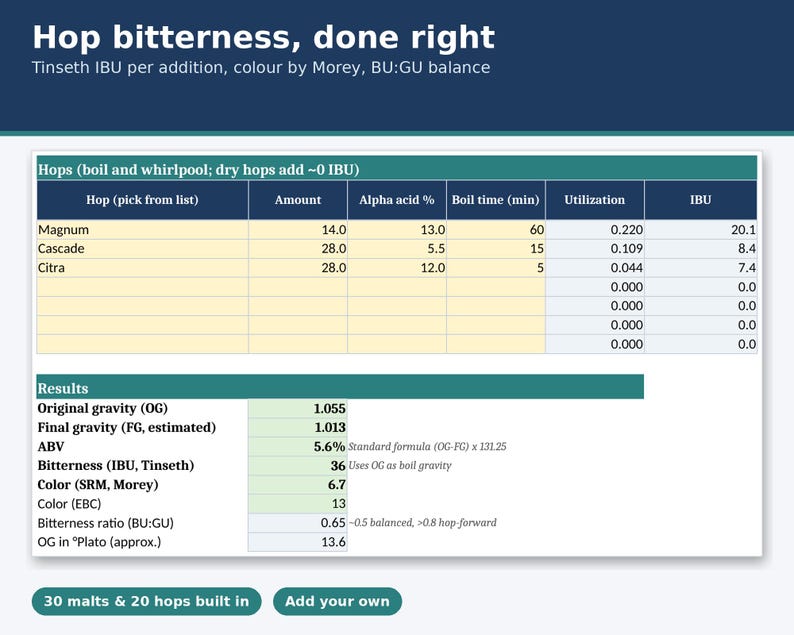Click the 'Hop (pick from list)' column header
The height and width of the screenshot is (635, 794).
(x=143, y=200)
